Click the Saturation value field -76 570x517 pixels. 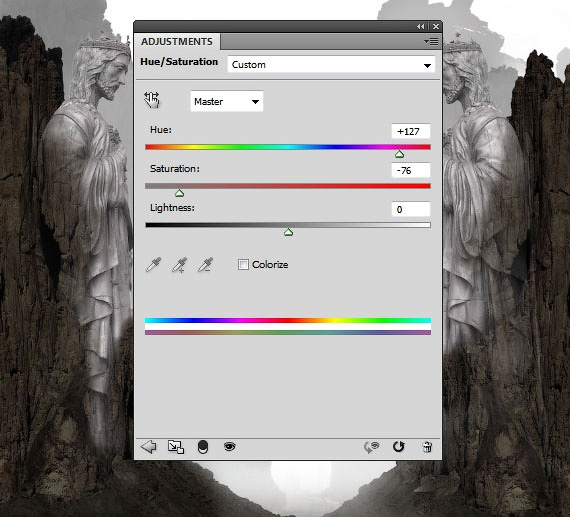tap(411, 170)
